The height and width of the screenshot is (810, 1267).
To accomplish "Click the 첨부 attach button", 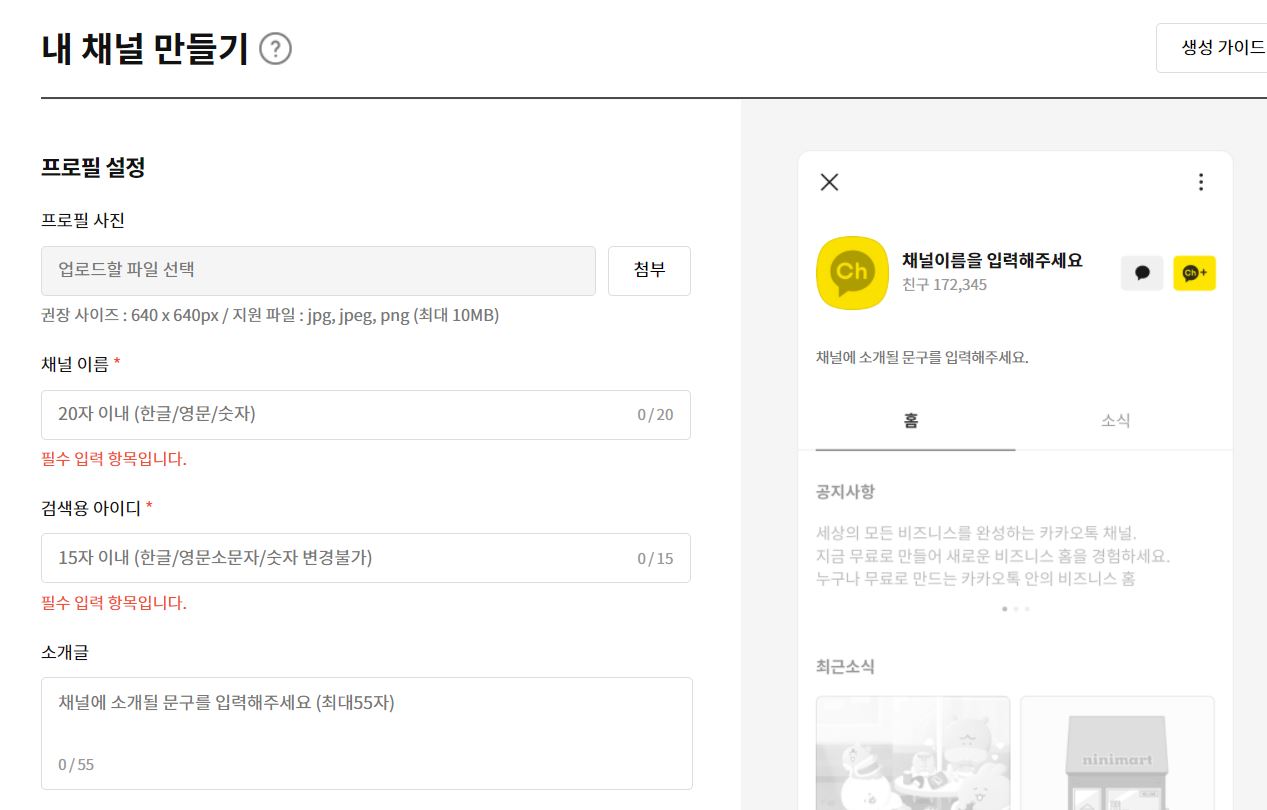I will click(649, 271).
